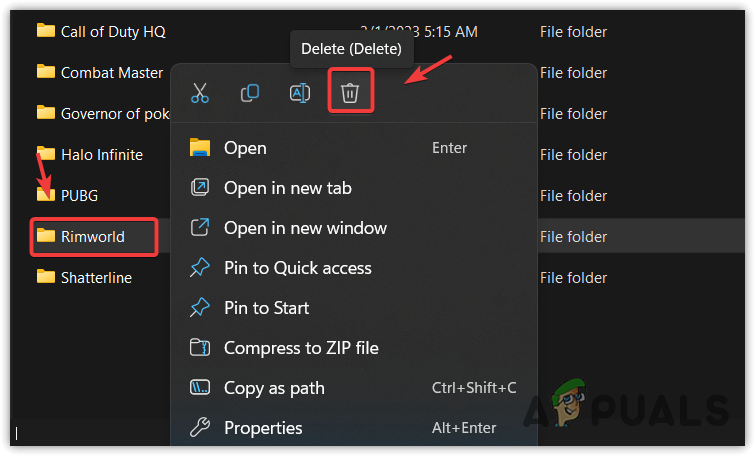Screen dimensions: 755x456
Task: Select the Halo Infinite folder name
Action: (x=102, y=154)
